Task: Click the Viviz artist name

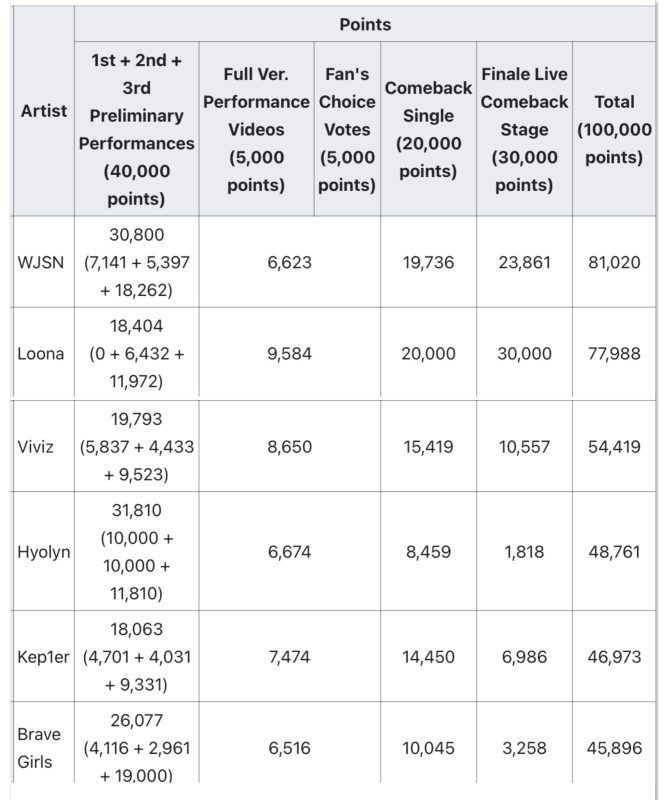Action: [37, 447]
